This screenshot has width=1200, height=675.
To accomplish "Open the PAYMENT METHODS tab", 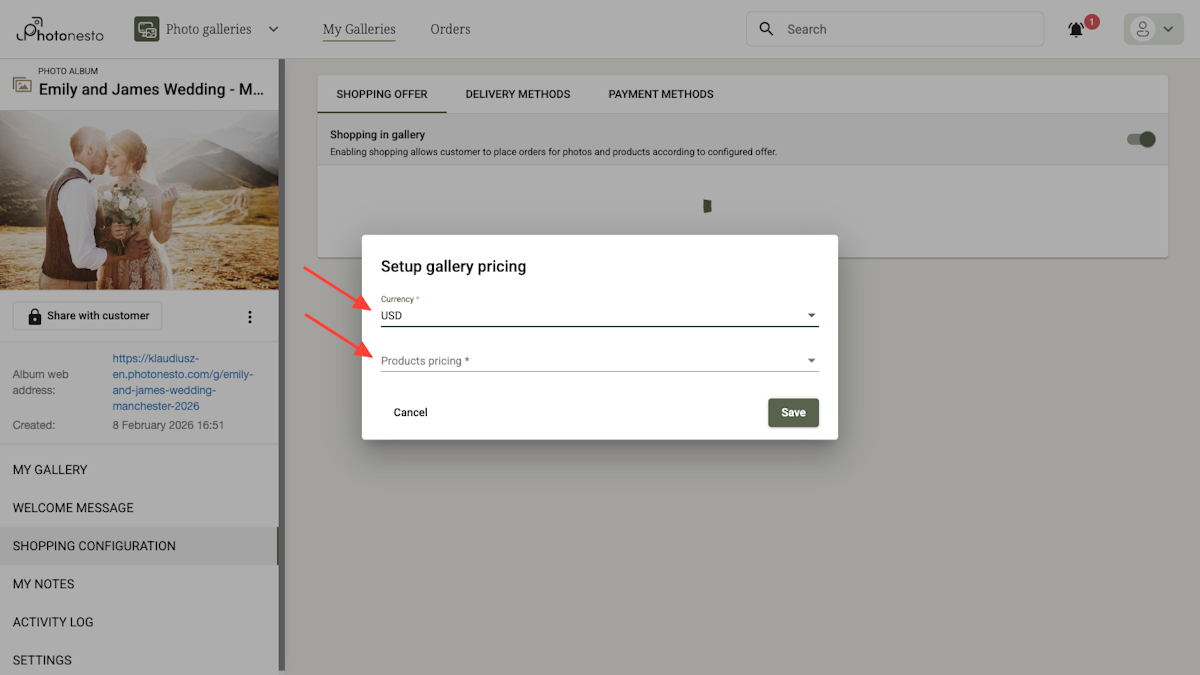I will tap(660, 94).
